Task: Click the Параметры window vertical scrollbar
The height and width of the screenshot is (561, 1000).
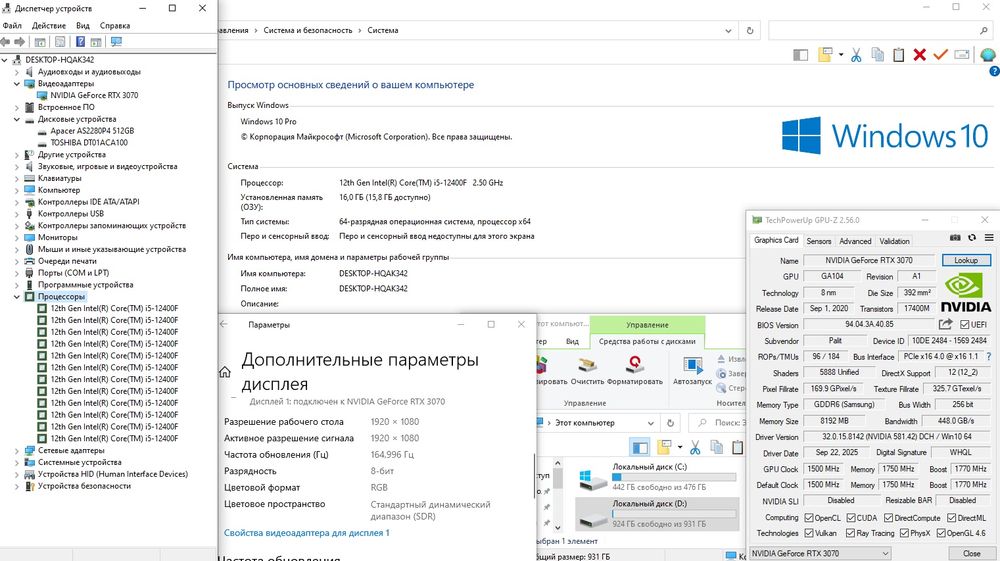Action: tap(534, 475)
